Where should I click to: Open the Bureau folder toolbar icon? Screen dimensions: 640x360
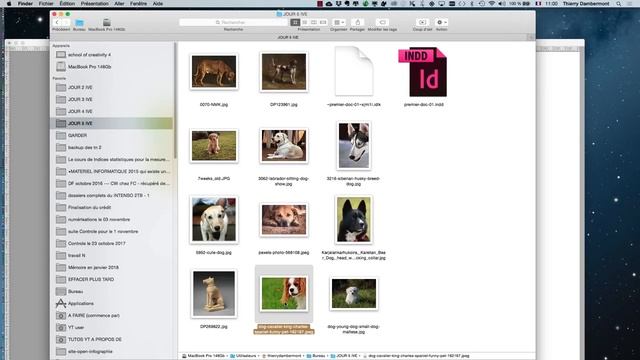(79, 22)
